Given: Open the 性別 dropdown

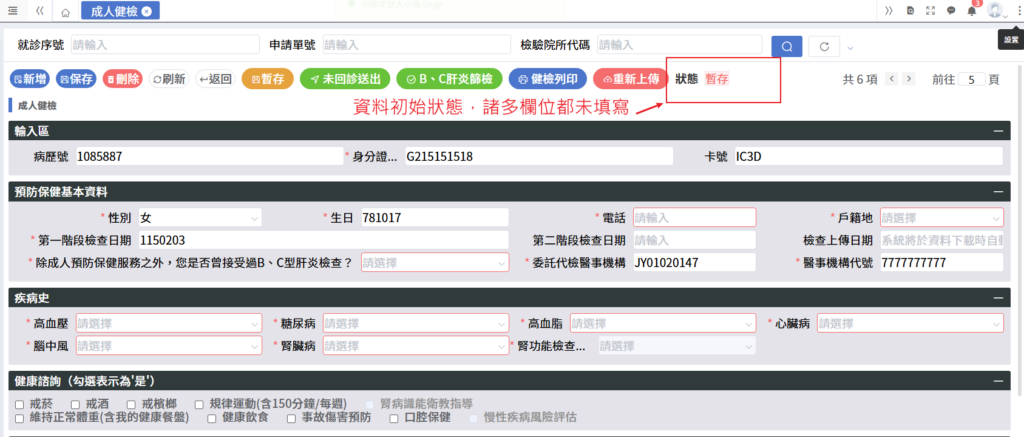Looking at the screenshot, I should [198, 217].
